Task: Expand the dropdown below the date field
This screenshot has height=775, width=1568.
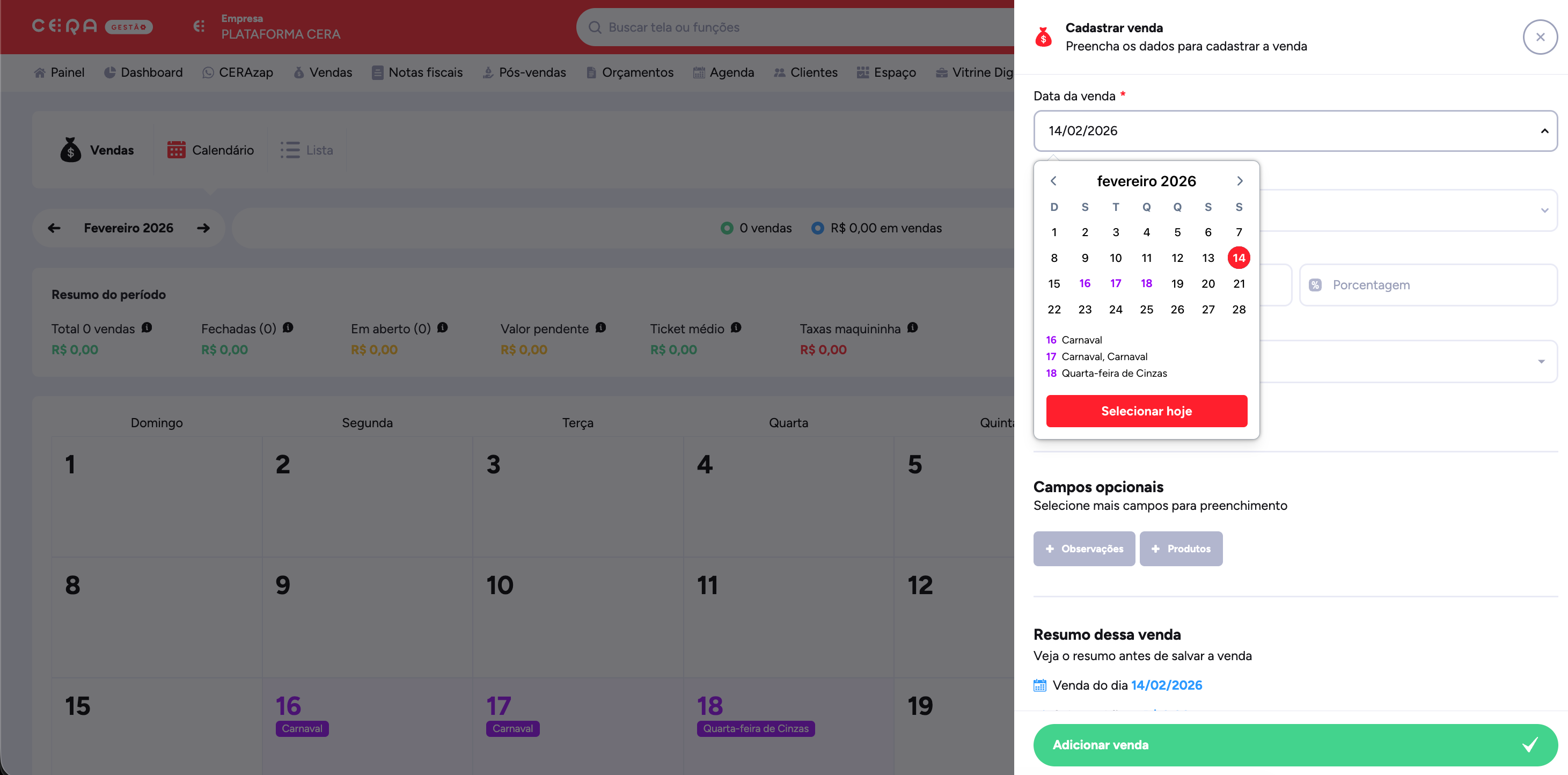Action: tap(1544, 210)
